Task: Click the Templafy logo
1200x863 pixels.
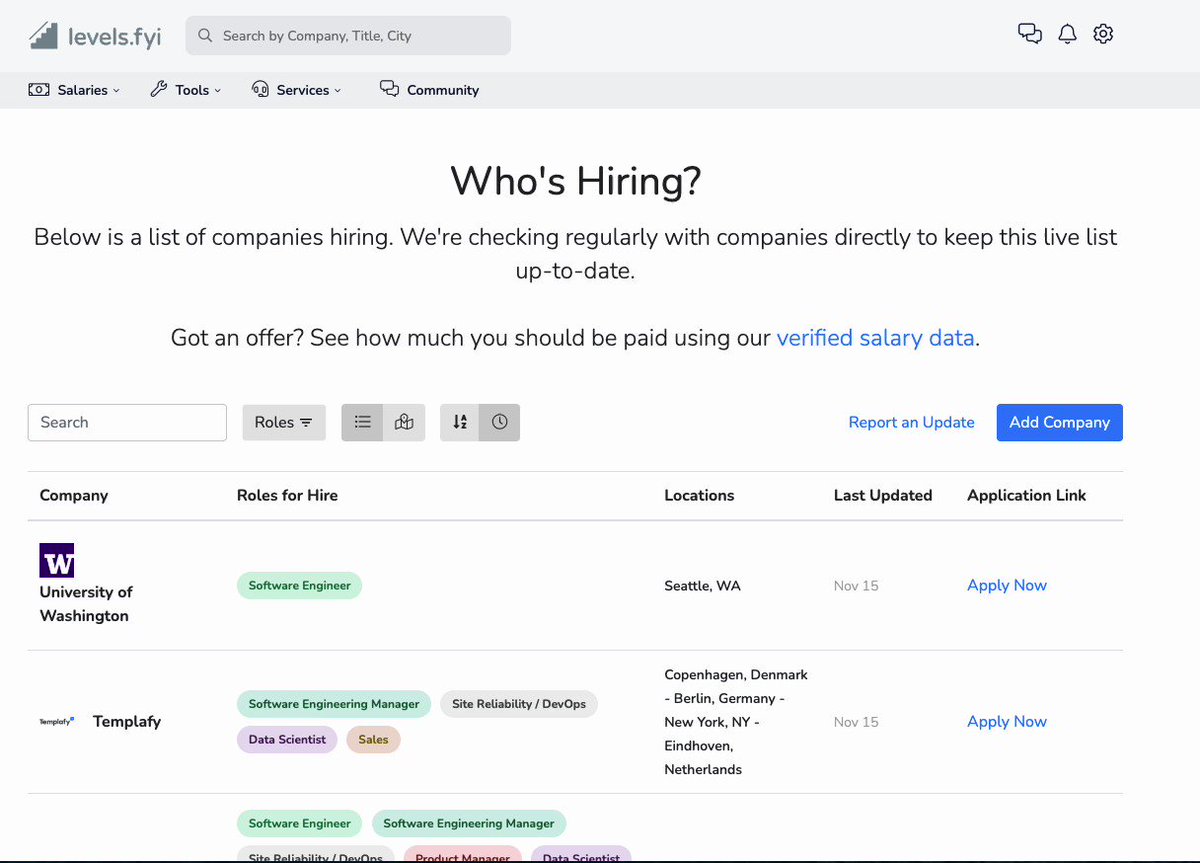Action: click(x=57, y=721)
